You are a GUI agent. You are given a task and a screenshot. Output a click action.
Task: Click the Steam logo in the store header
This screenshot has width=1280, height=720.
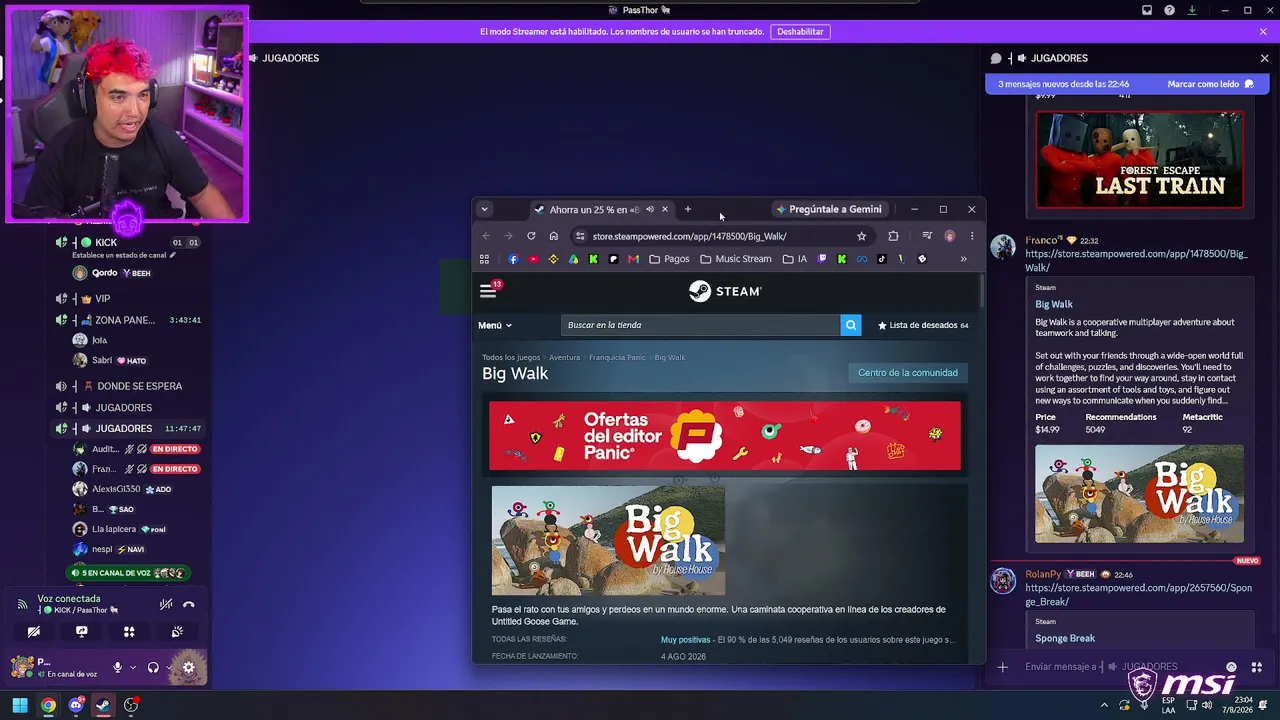(x=725, y=291)
